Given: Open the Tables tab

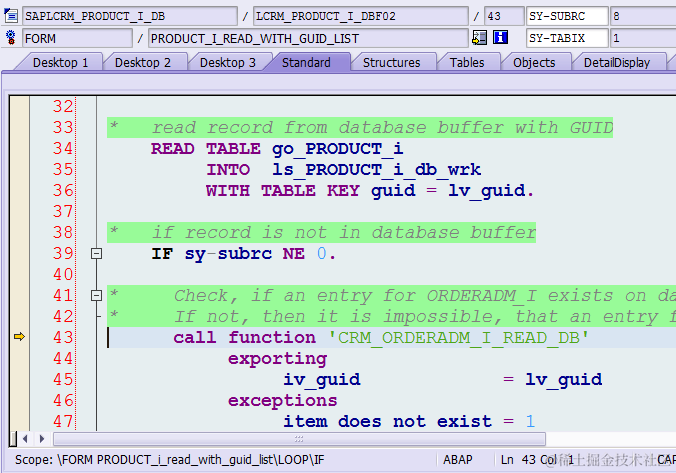Looking at the screenshot, I should [467, 63].
